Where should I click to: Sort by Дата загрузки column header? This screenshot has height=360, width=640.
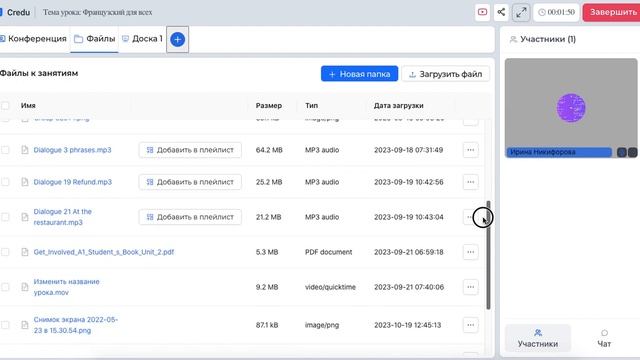click(398, 105)
